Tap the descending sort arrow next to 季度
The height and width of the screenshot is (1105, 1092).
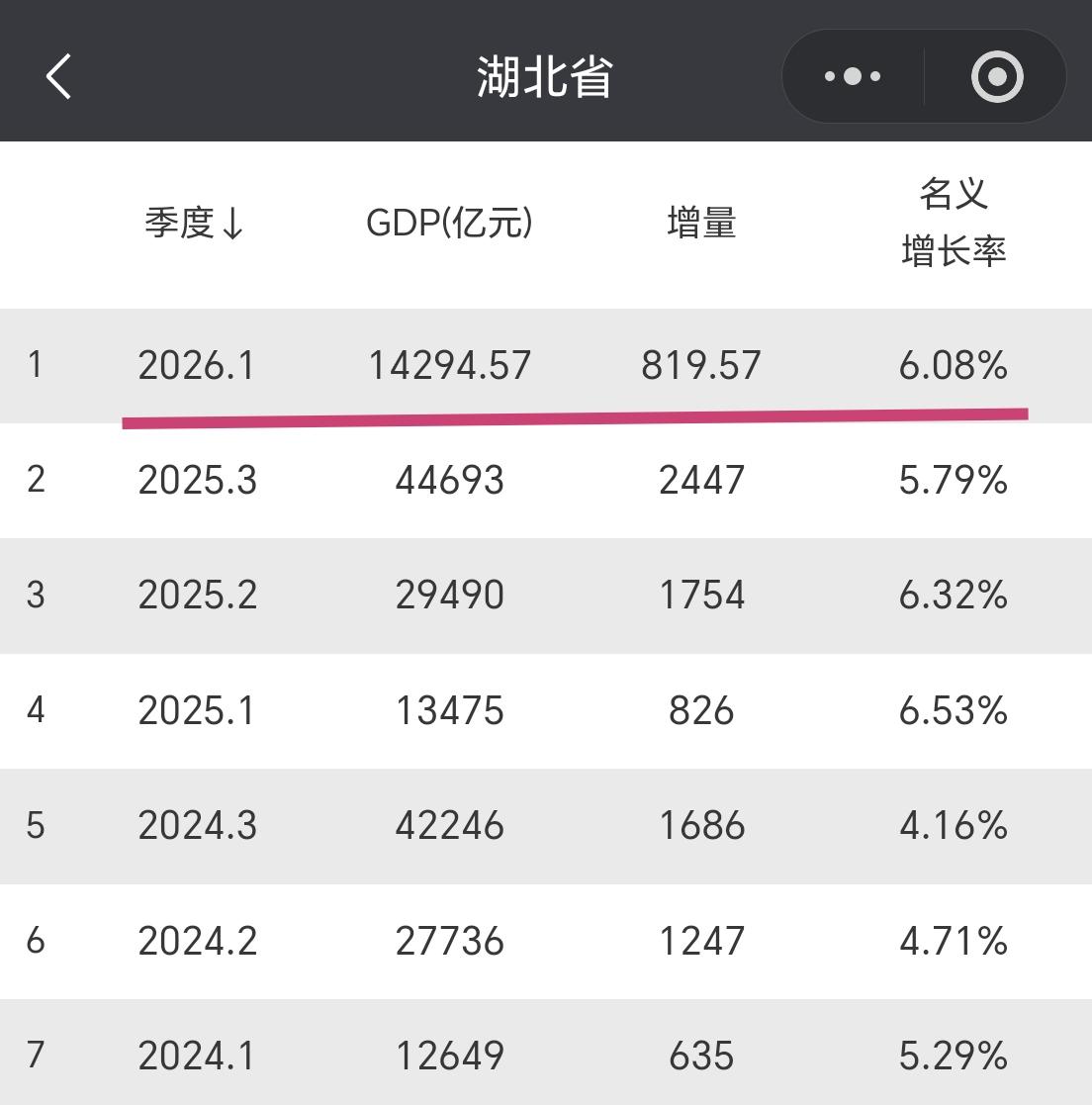click(x=235, y=226)
